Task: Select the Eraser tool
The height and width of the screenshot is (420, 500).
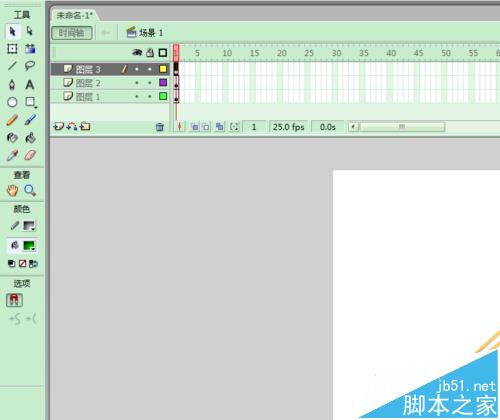Action: coord(30,155)
